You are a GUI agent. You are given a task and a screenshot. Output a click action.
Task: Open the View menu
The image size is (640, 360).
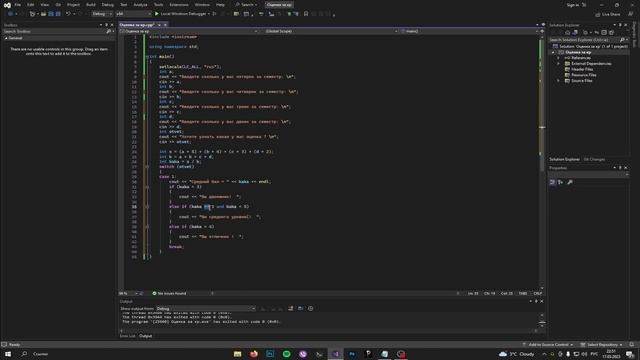(44, 5)
